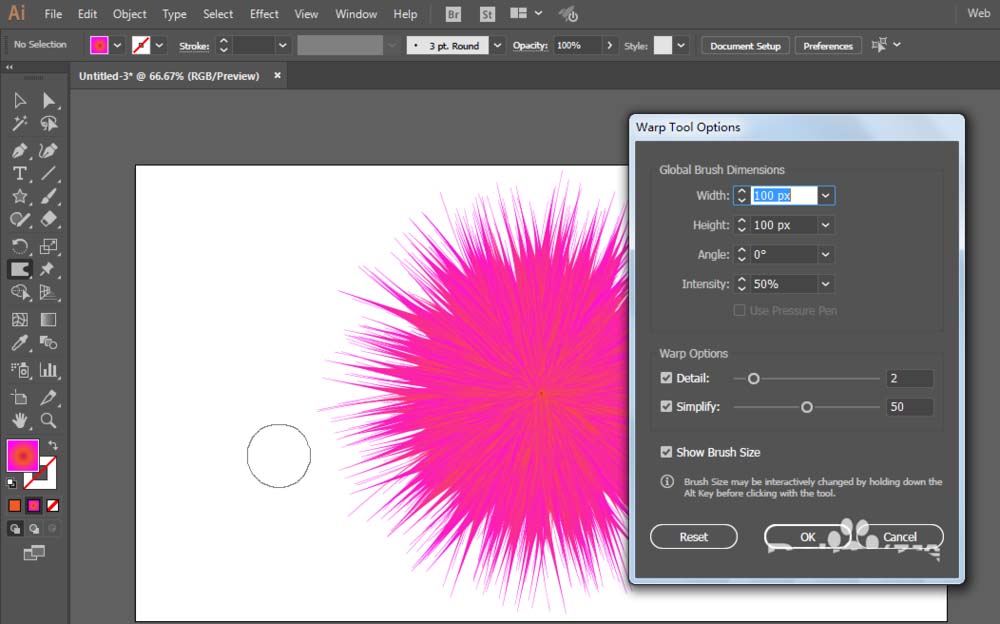Toggle the Use Pressure Pen checkbox
Screen dimensions: 1000x624
pos(739,310)
